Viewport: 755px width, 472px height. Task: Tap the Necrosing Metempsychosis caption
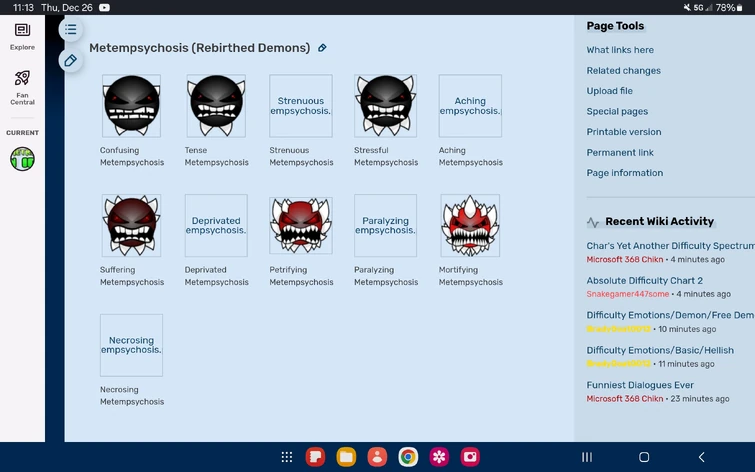[x=131, y=395]
